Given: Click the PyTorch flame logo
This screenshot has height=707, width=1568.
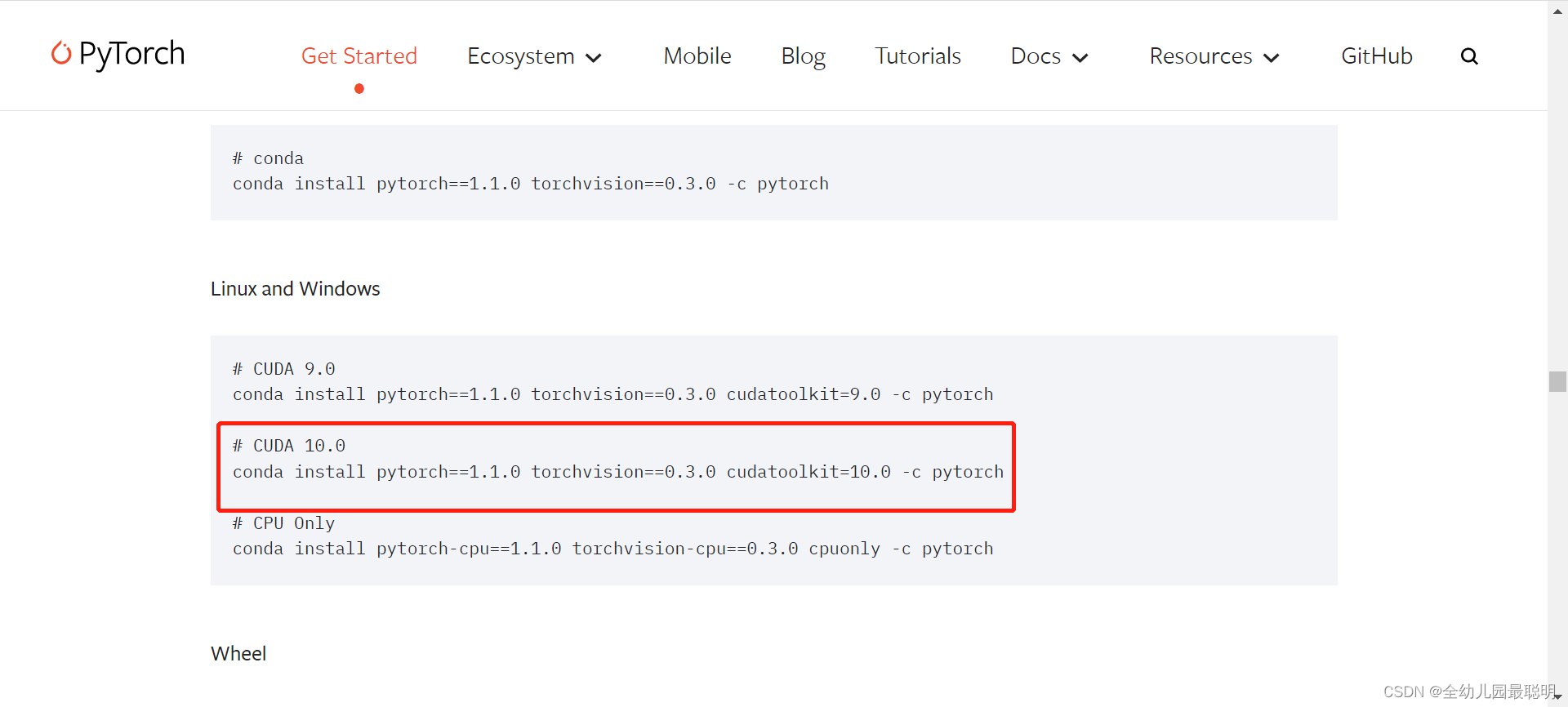Looking at the screenshot, I should 61,54.
